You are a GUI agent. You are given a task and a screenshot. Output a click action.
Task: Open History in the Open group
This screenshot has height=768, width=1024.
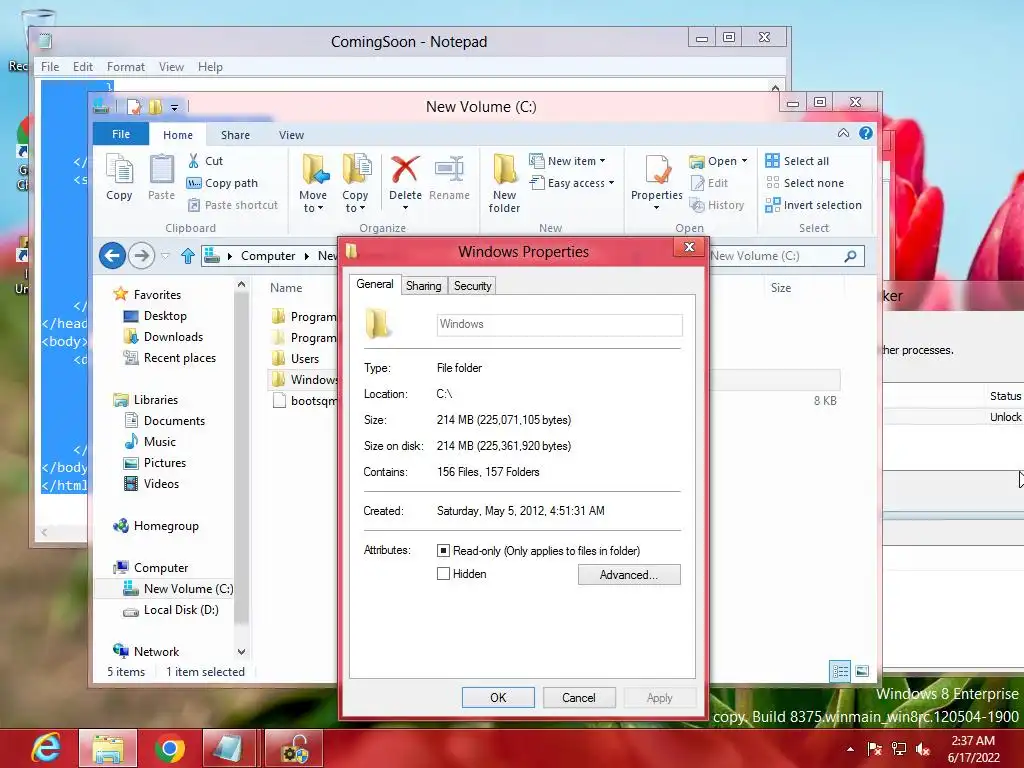click(x=717, y=205)
